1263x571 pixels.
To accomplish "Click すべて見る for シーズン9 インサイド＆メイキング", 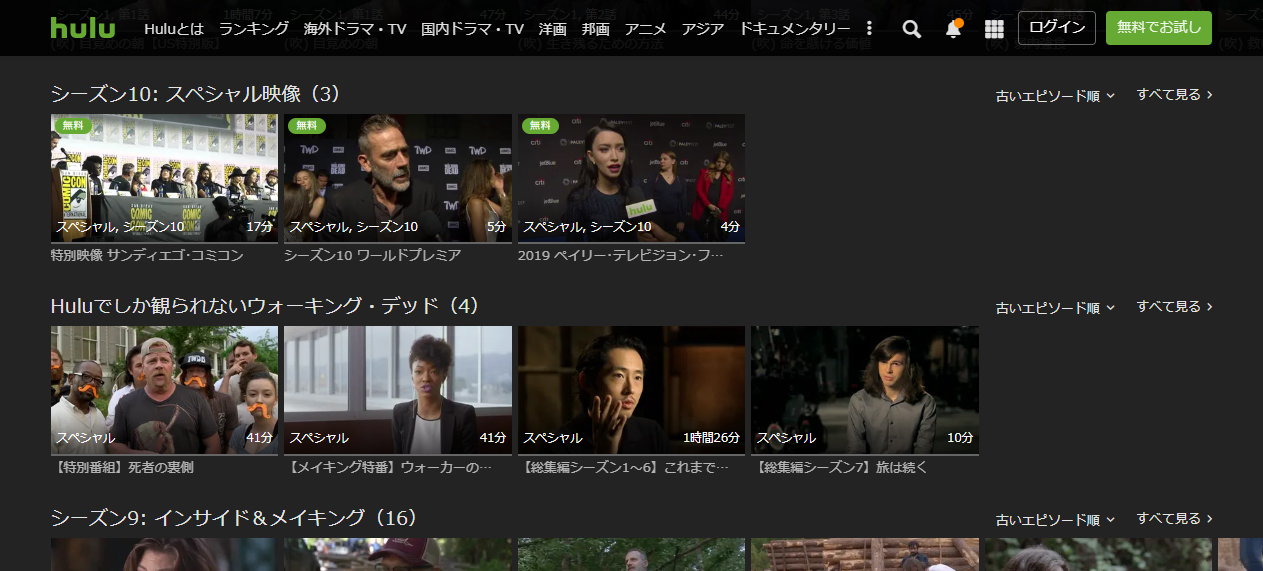I will (x=1175, y=519).
